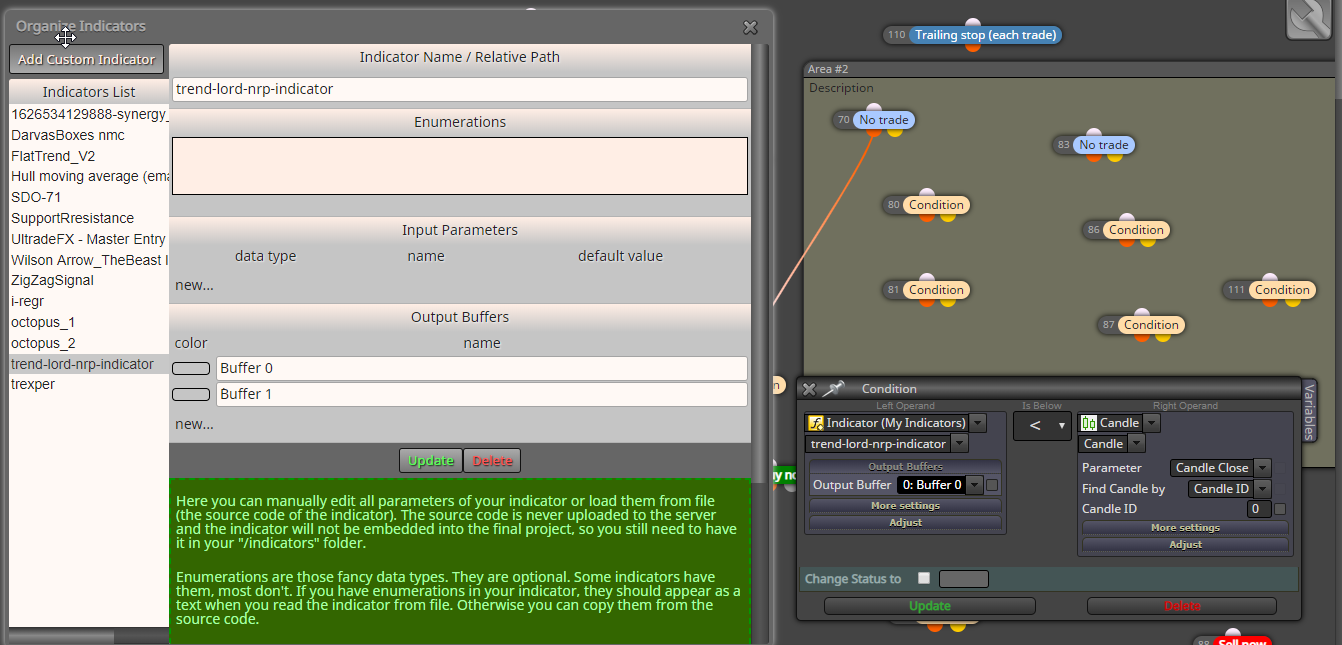The width and height of the screenshot is (1342, 645).
Task: Click the orange dot under the Trailing stop node
Action: pyautogui.click(x=972, y=47)
